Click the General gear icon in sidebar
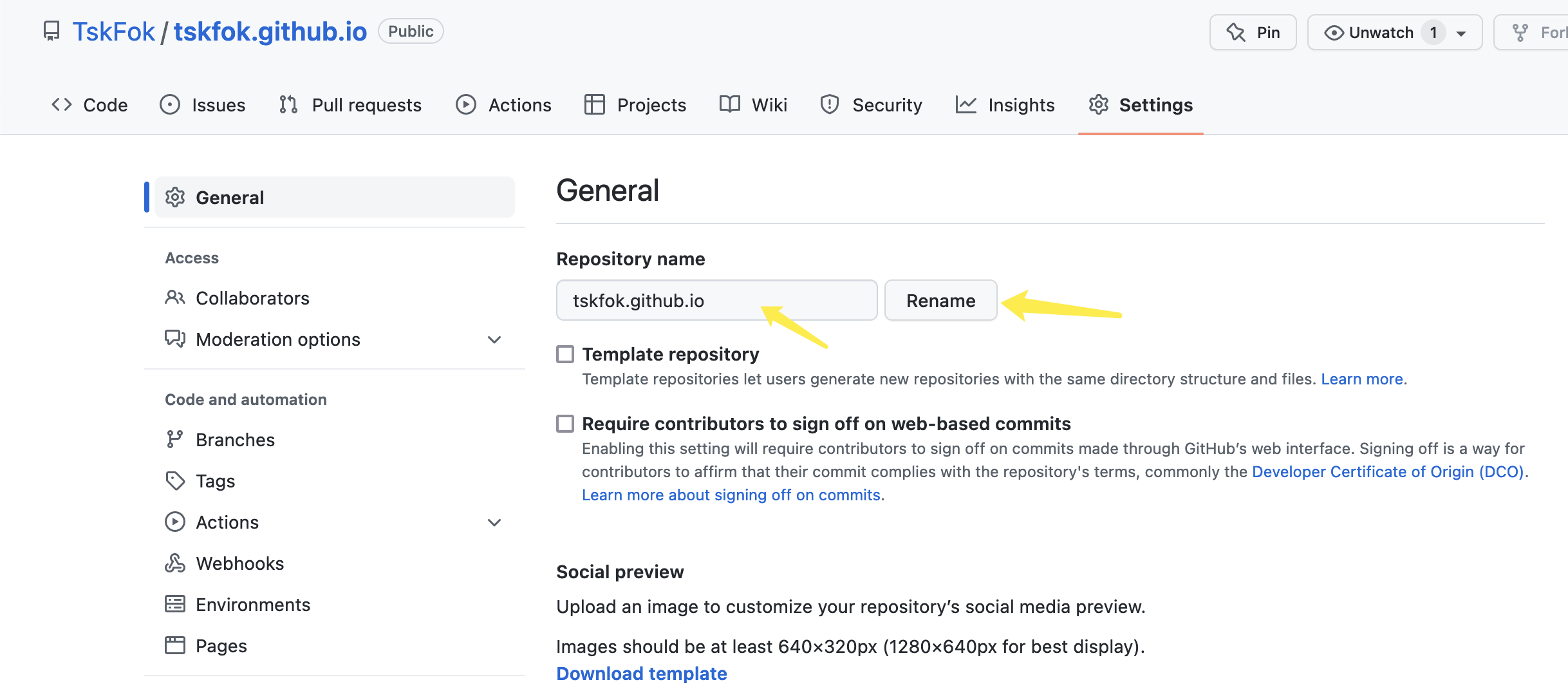Image resolution: width=1568 pixels, height=698 pixels. pos(175,197)
